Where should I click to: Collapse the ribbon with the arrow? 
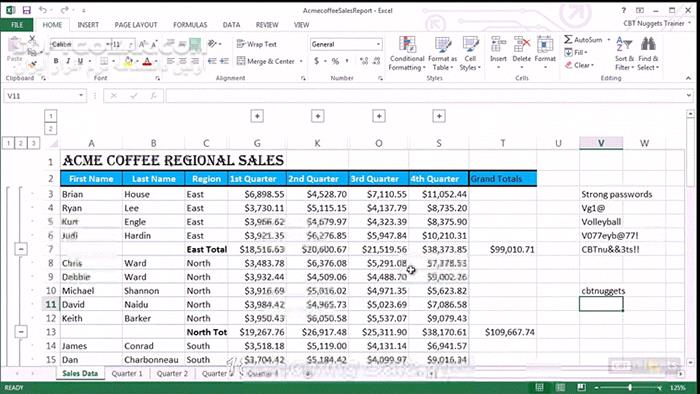pos(688,78)
